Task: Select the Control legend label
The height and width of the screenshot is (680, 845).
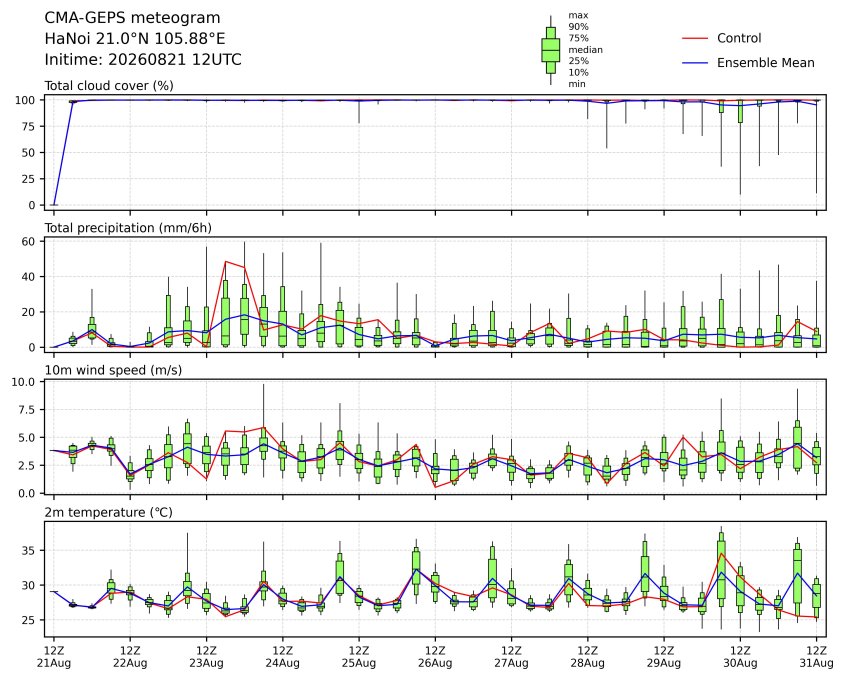Action: click(x=739, y=38)
